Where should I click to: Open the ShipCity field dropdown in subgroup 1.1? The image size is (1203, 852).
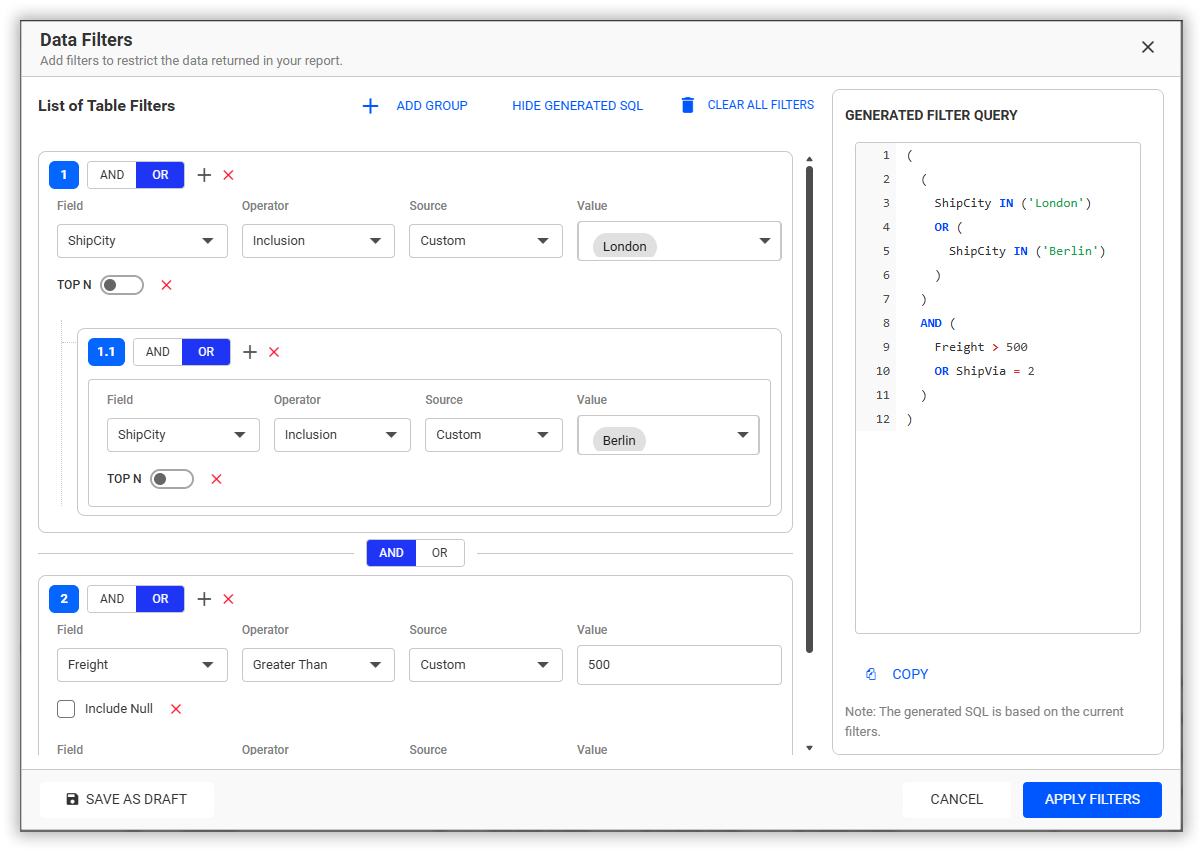tap(183, 435)
